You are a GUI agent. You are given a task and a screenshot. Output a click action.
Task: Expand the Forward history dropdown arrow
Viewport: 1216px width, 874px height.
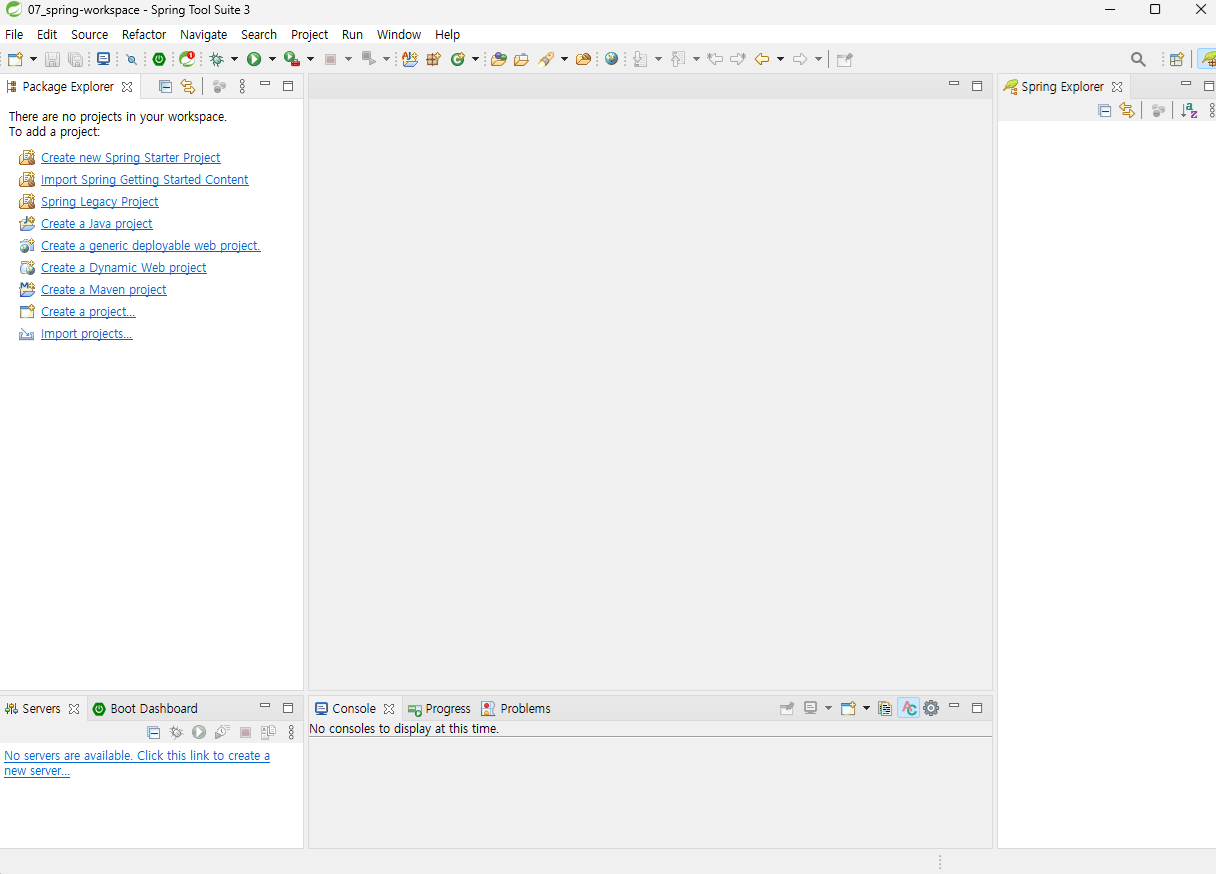click(818, 59)
